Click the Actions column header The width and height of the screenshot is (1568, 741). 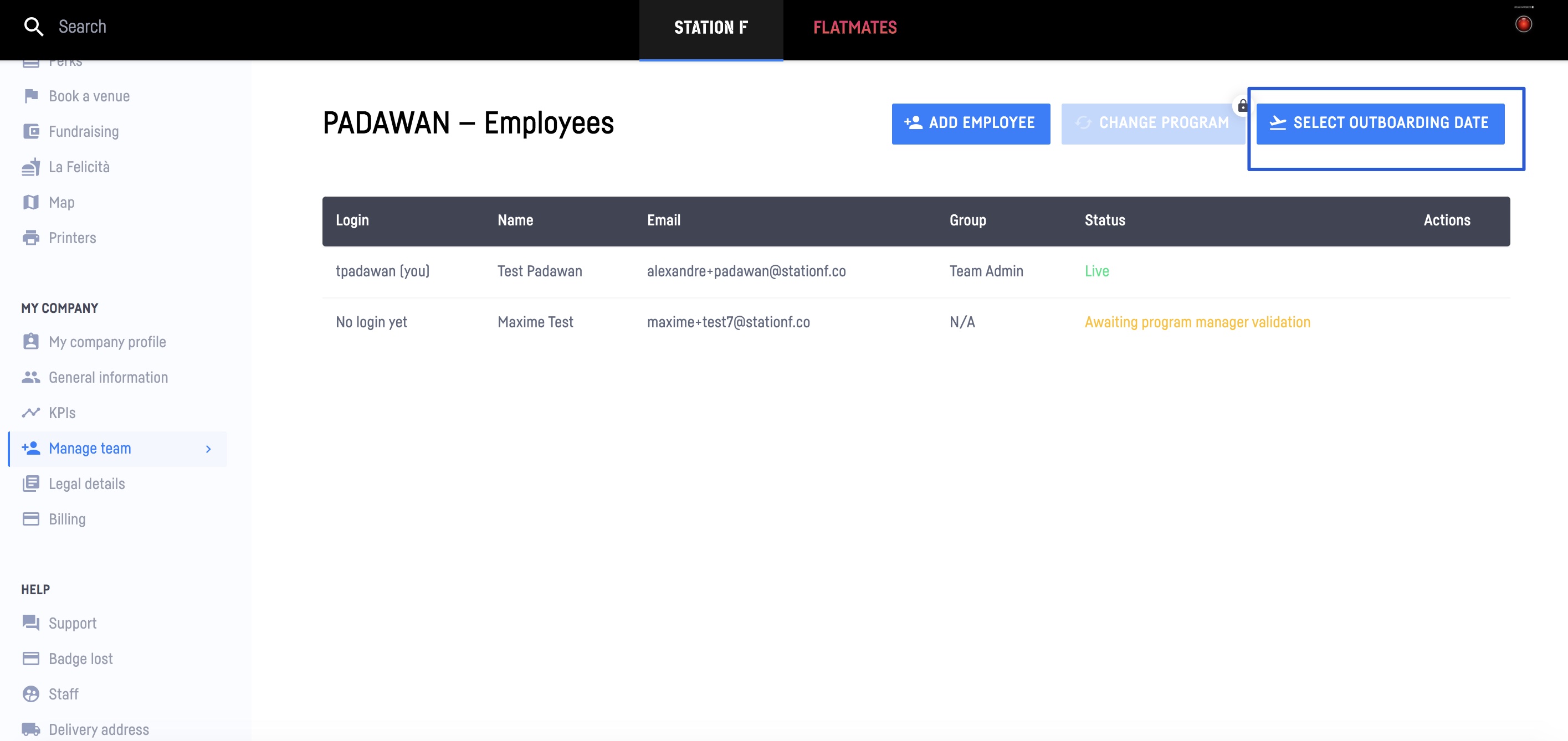tap(1447, 220)
